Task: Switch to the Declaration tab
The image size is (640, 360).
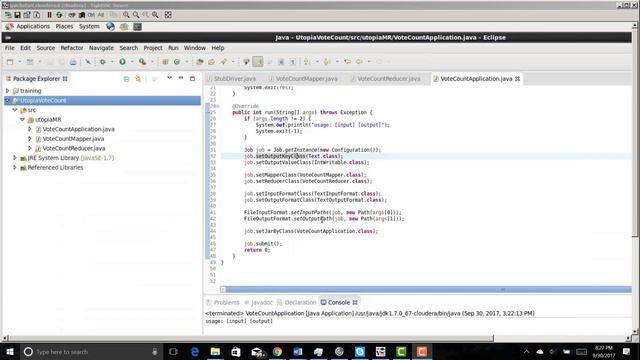Action: tap(297, 302)
